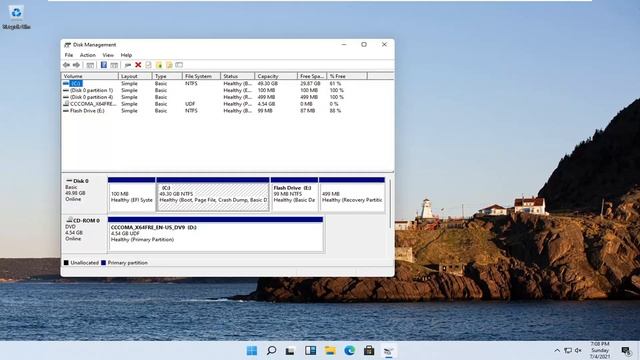
Task: Click the Show/Hide Console Tree toolbar icon
Action: (x=90, y=65)
